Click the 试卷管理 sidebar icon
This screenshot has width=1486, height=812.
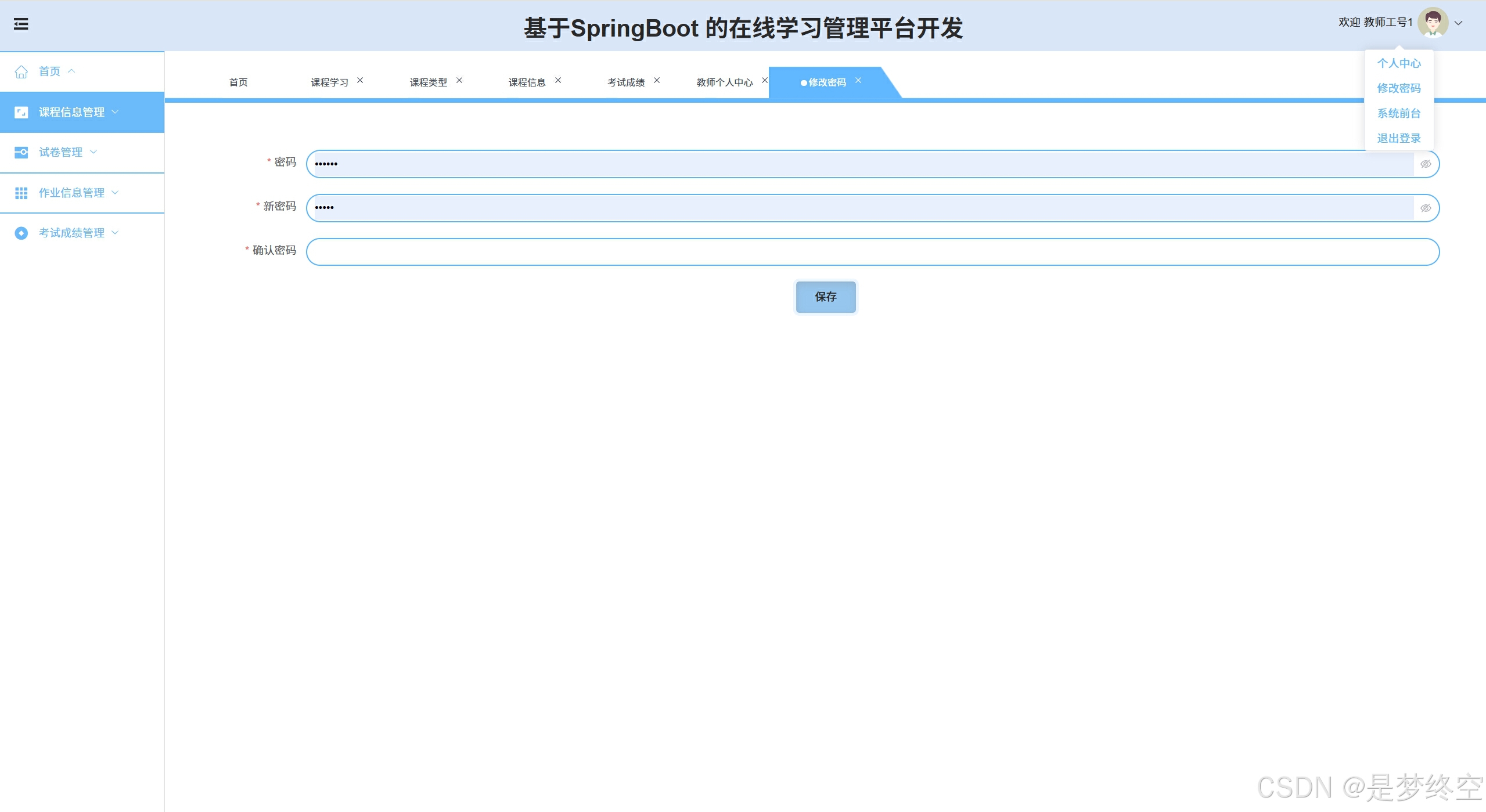pos(21,152)
